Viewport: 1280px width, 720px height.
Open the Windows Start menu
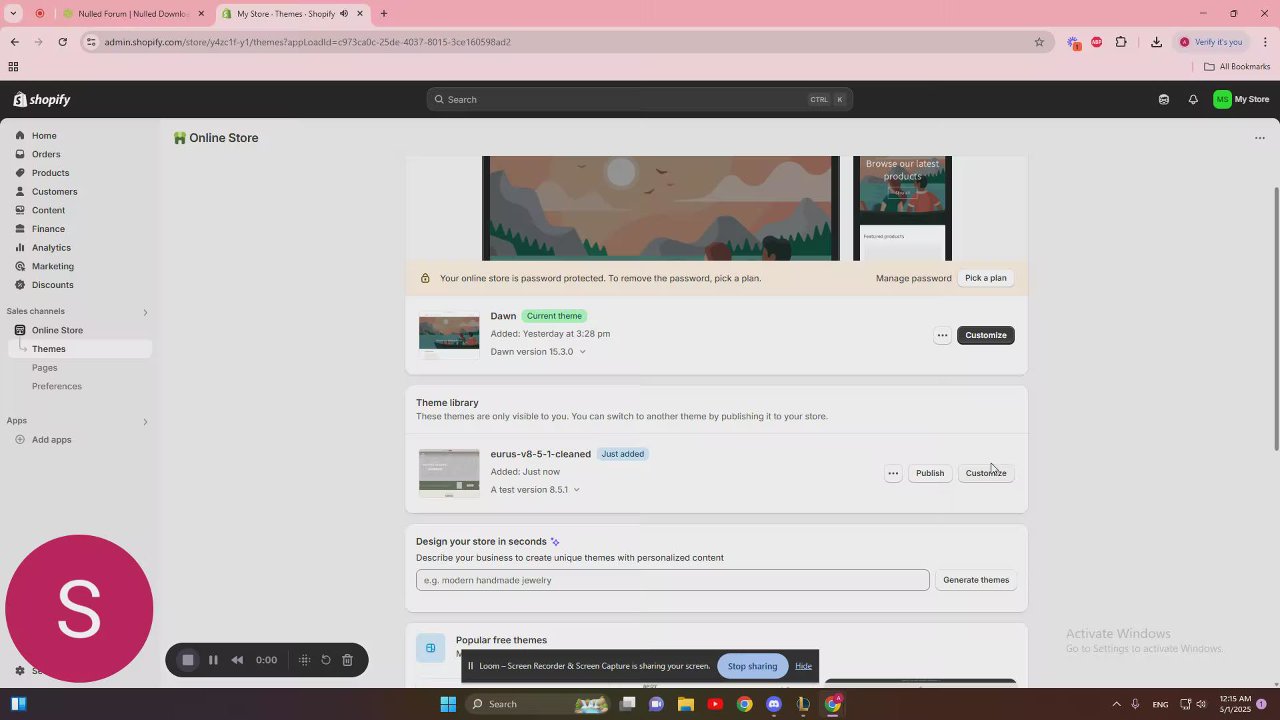[448, 704]
